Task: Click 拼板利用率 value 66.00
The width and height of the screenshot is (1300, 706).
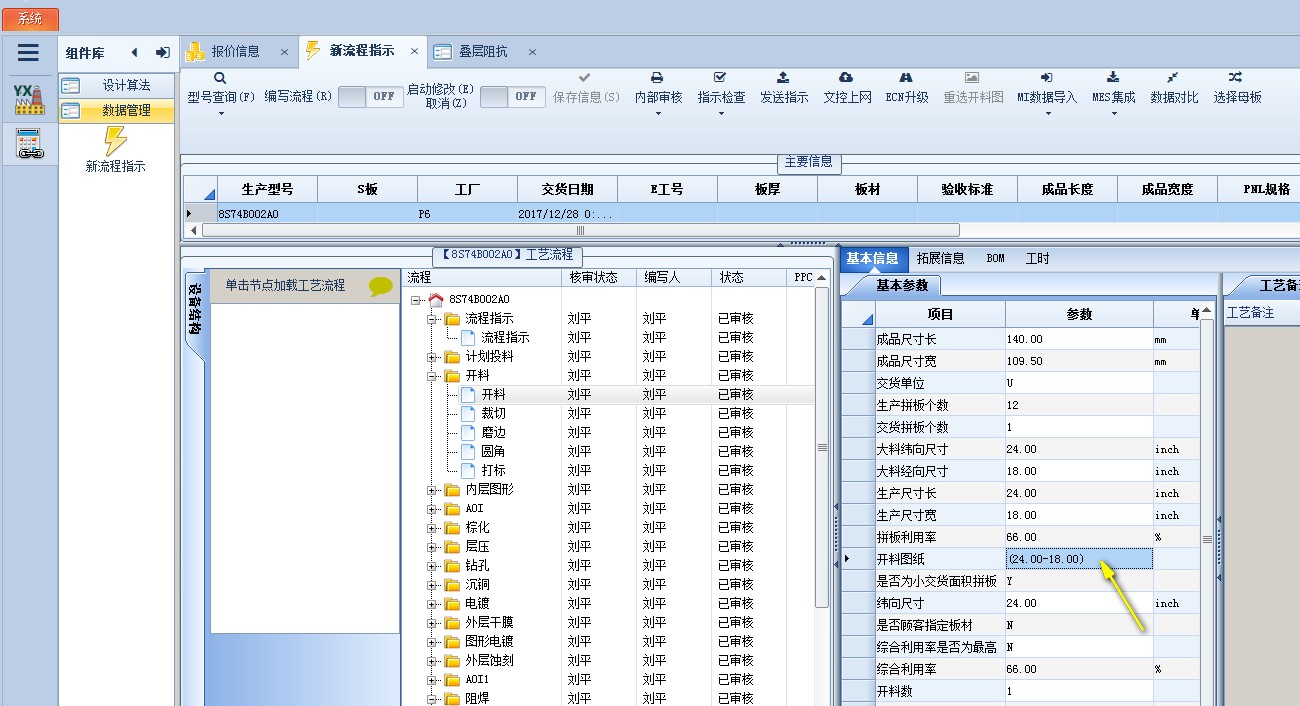Action: click(1079, 537)
